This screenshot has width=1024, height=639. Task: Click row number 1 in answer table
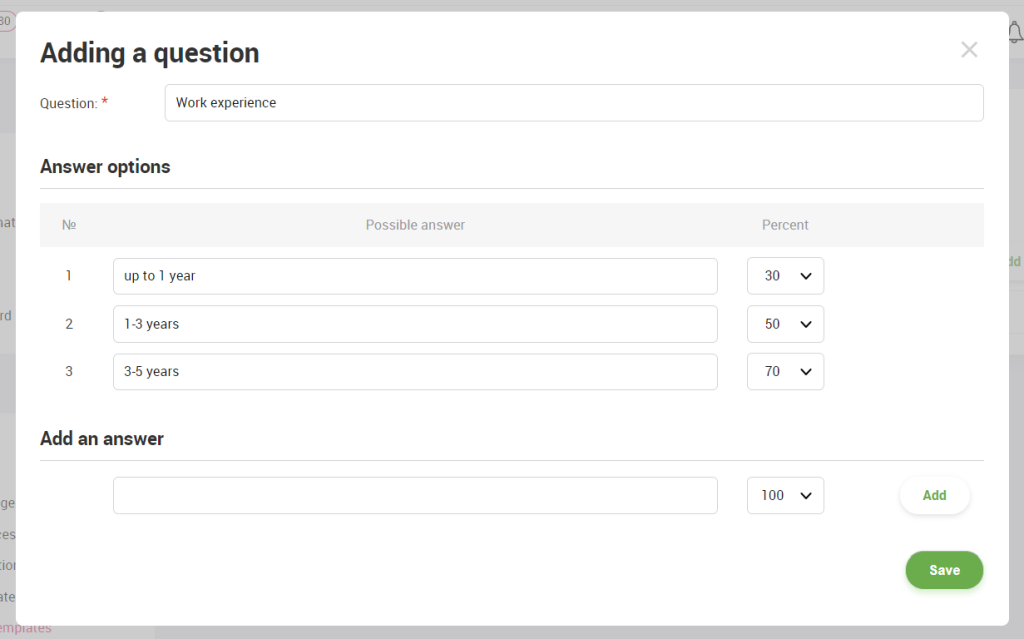(69, 276)
